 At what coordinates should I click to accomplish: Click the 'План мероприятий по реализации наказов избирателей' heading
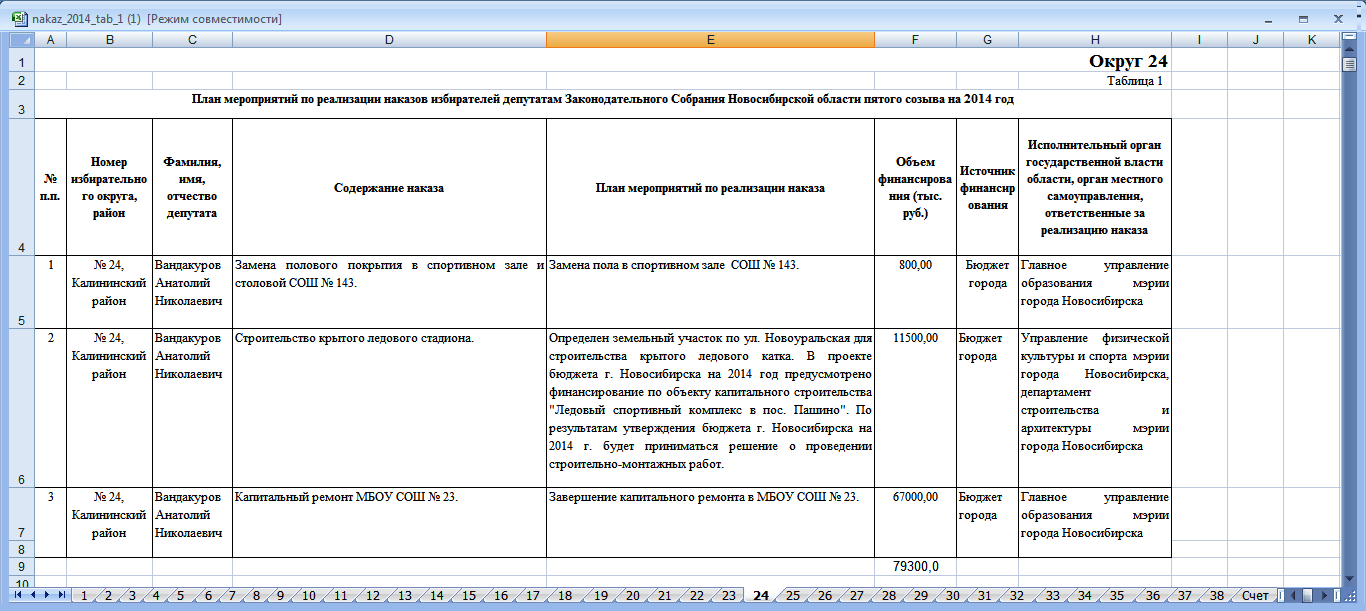click(x=603, y=100)
